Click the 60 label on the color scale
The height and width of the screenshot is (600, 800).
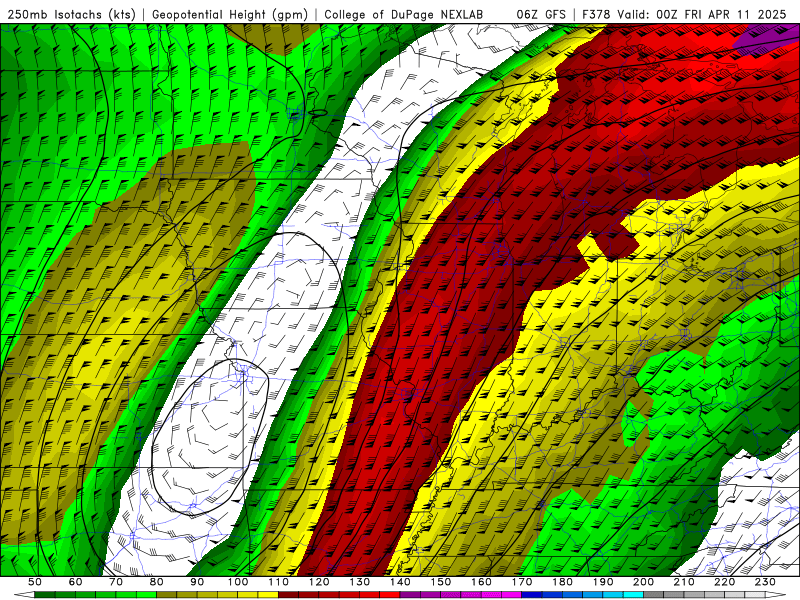tap(76, 582)
